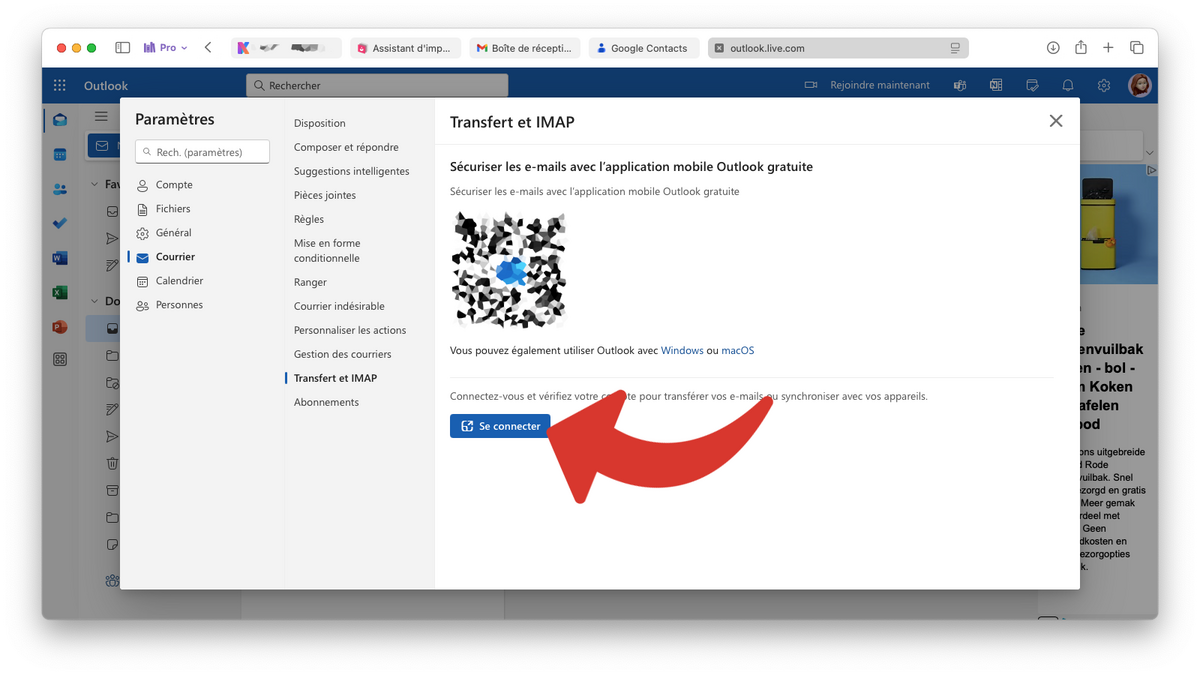This screenshot has width=1200, height=675.
Task: Switch to the Assistant d'imp… tab
Action: coord(405,48)
